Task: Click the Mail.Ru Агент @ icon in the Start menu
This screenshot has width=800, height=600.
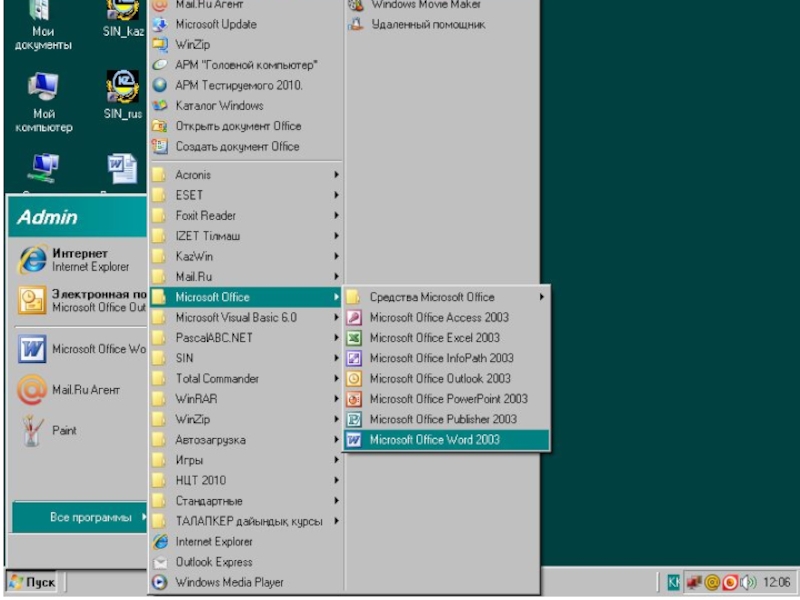Action: click(x=32, y=390)
